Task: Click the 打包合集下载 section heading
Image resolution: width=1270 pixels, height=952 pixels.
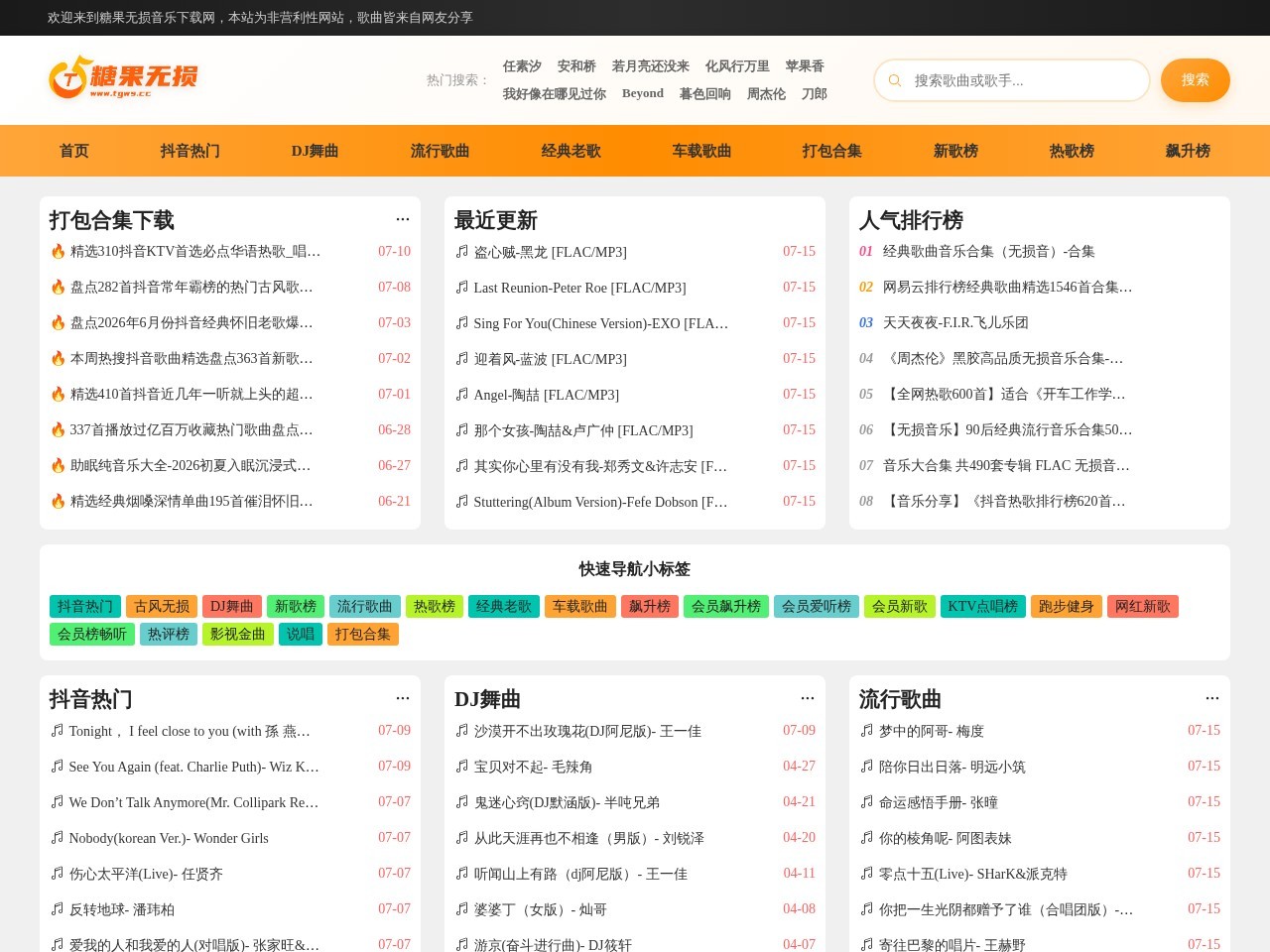Action: (112, 220)
